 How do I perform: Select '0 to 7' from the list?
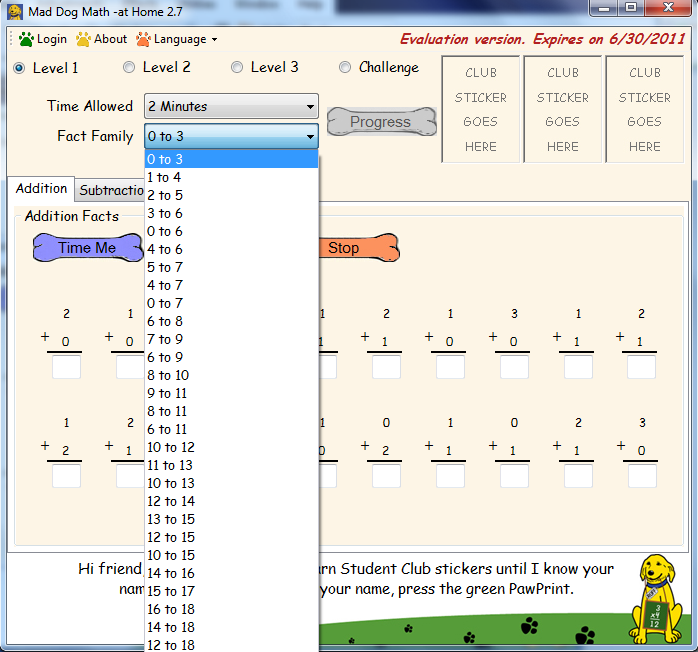tap(231, 303)
